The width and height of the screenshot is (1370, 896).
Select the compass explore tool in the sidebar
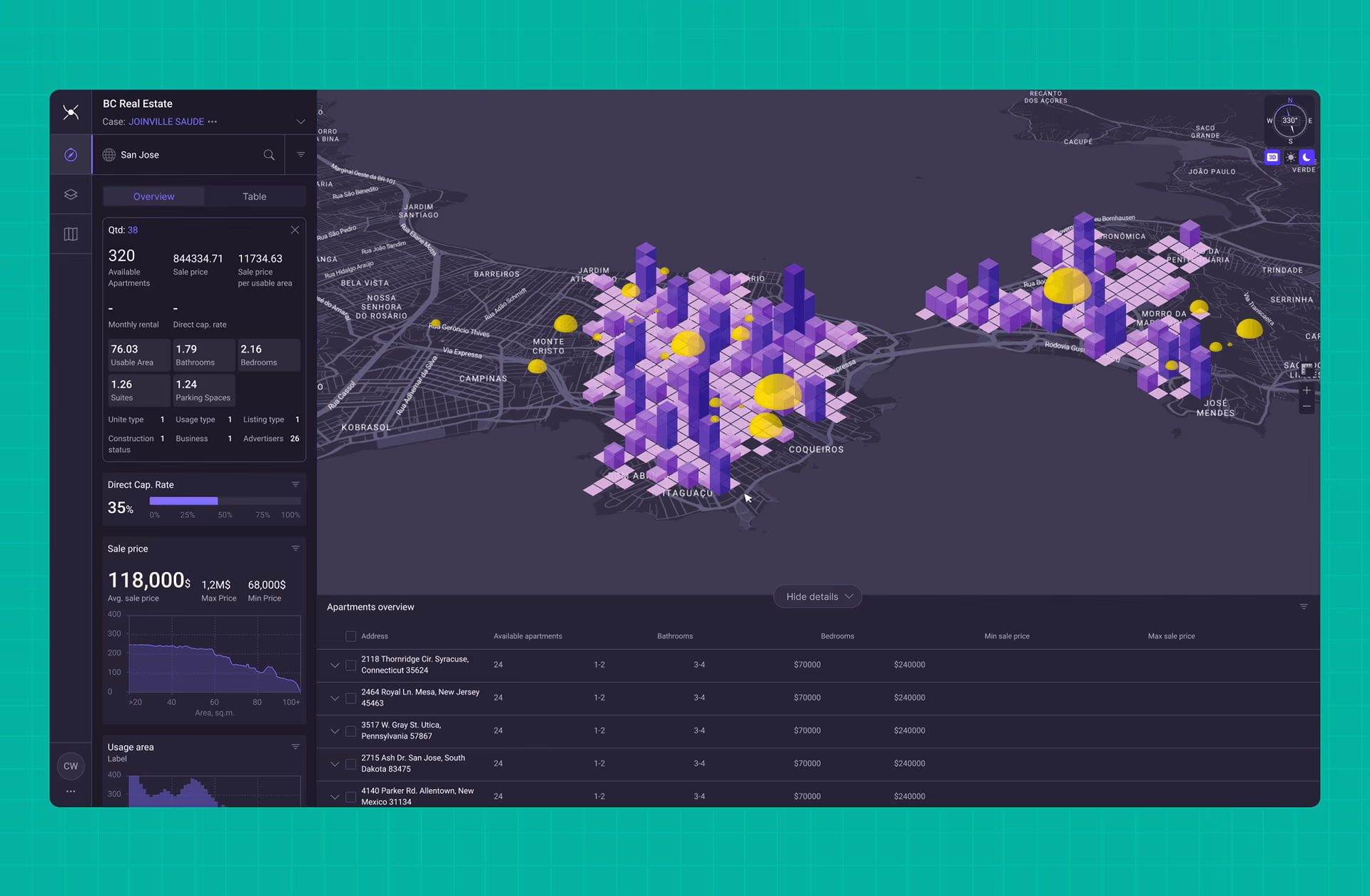pyautogui.click(x=71, y=154)
